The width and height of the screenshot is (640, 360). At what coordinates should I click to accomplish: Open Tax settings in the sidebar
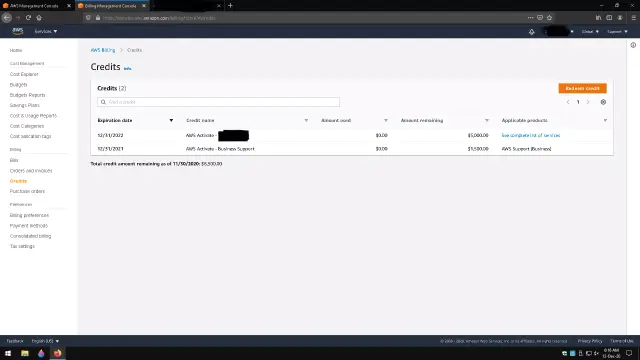pyautogui.click(x=22, y=246)
